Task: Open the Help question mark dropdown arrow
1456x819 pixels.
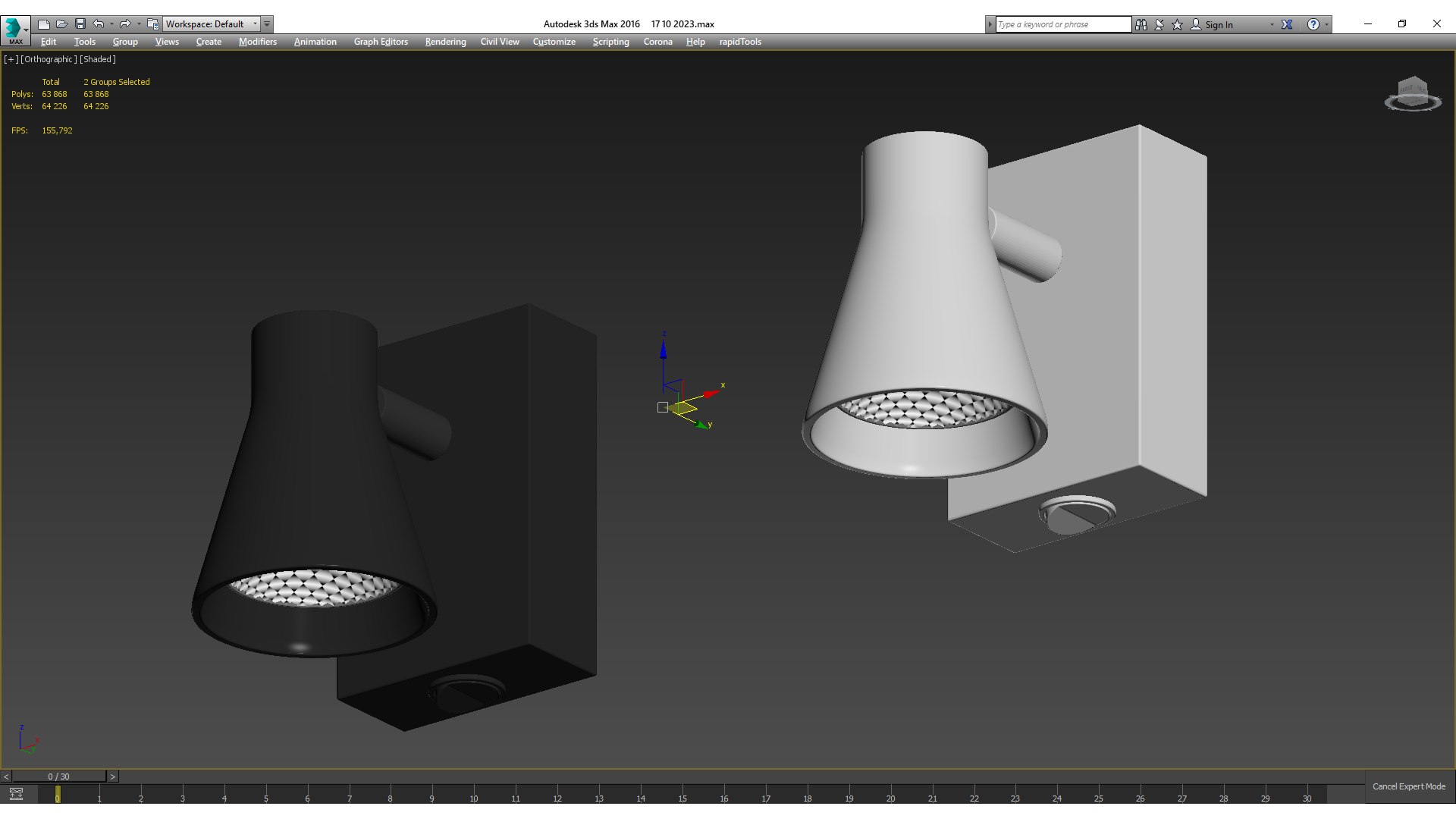Action: [x=1326, y=25]
